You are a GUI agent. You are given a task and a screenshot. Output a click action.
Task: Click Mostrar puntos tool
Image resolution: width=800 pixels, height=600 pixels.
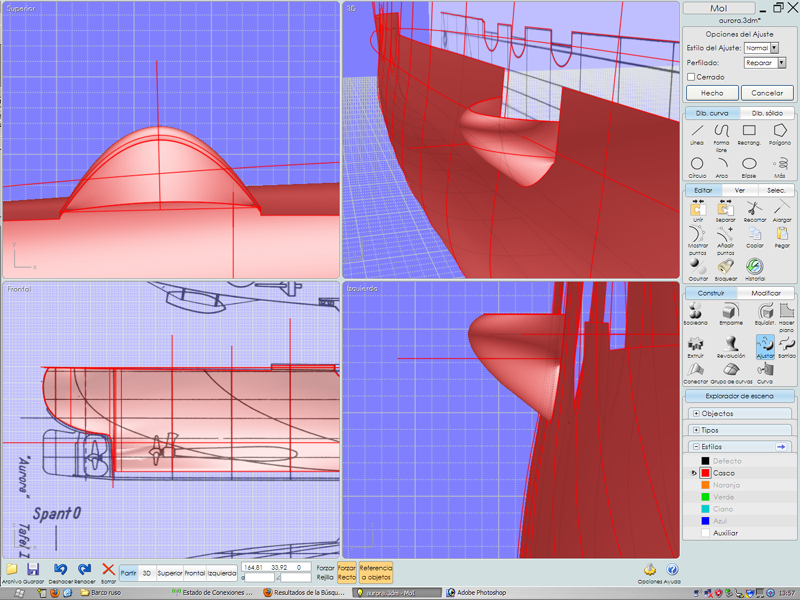click(697, 240)
